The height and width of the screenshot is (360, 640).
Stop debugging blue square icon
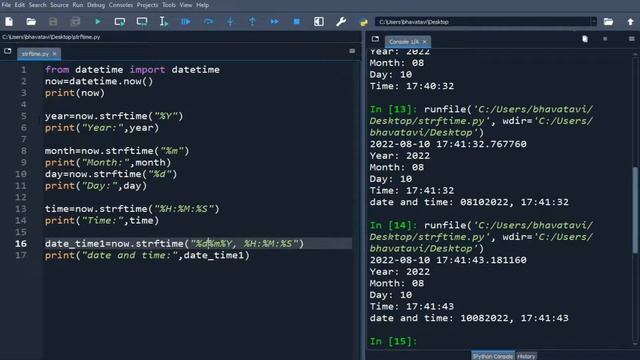click(297, 22)
